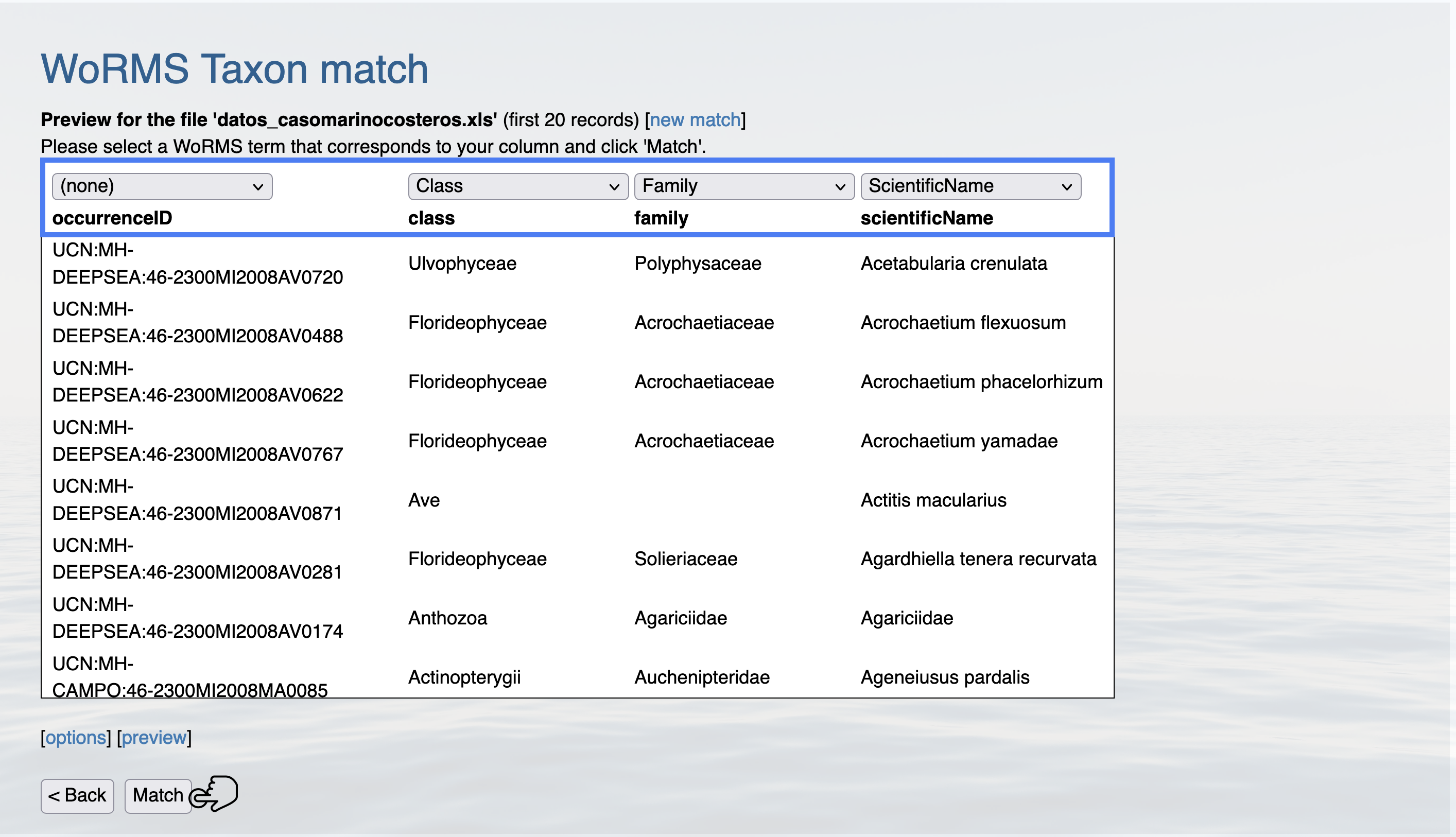Click the options link
Image resolution: width=1456 pixels, height=837 pixels.
click(76, 737)
